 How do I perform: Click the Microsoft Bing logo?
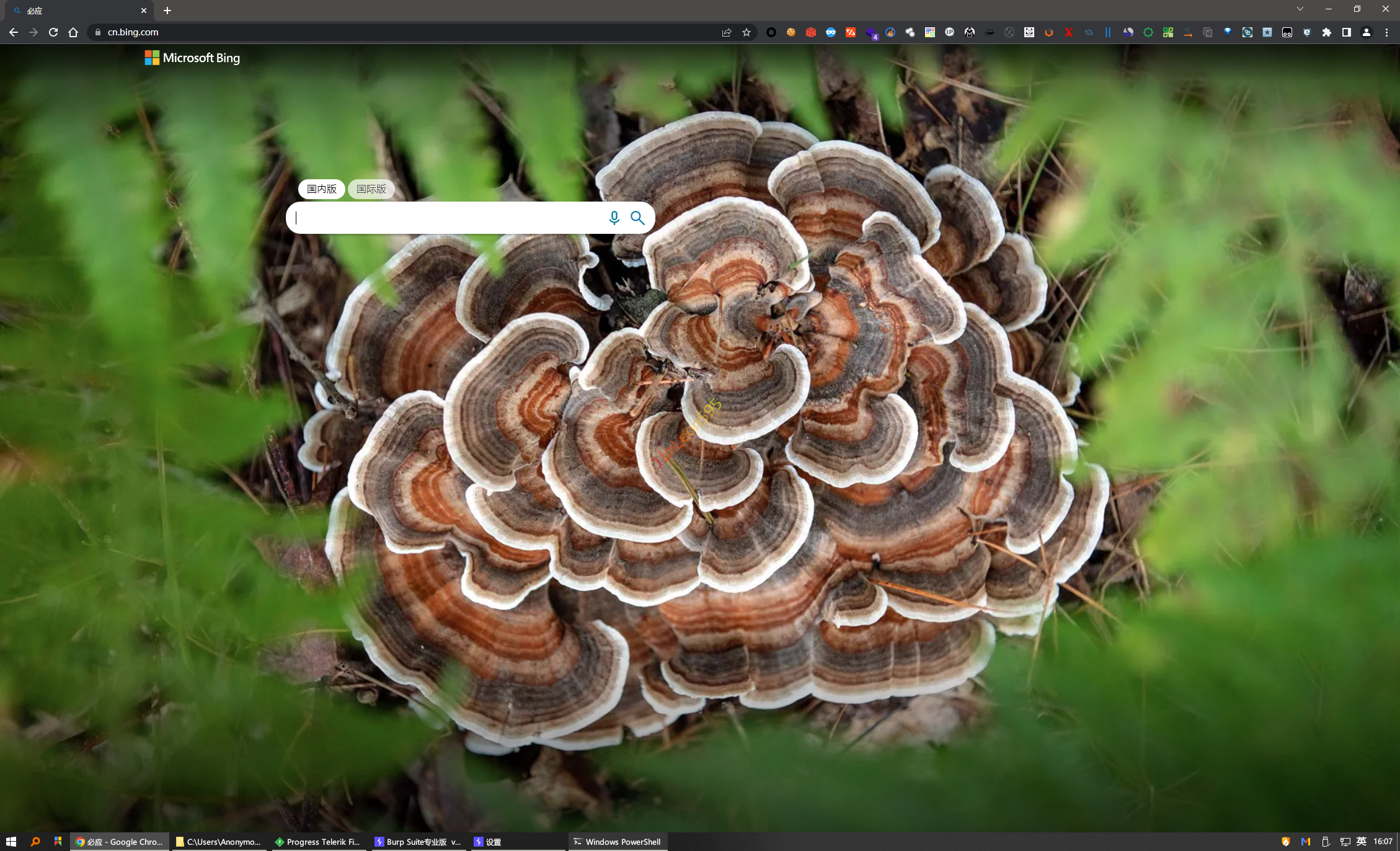point(192,58)
